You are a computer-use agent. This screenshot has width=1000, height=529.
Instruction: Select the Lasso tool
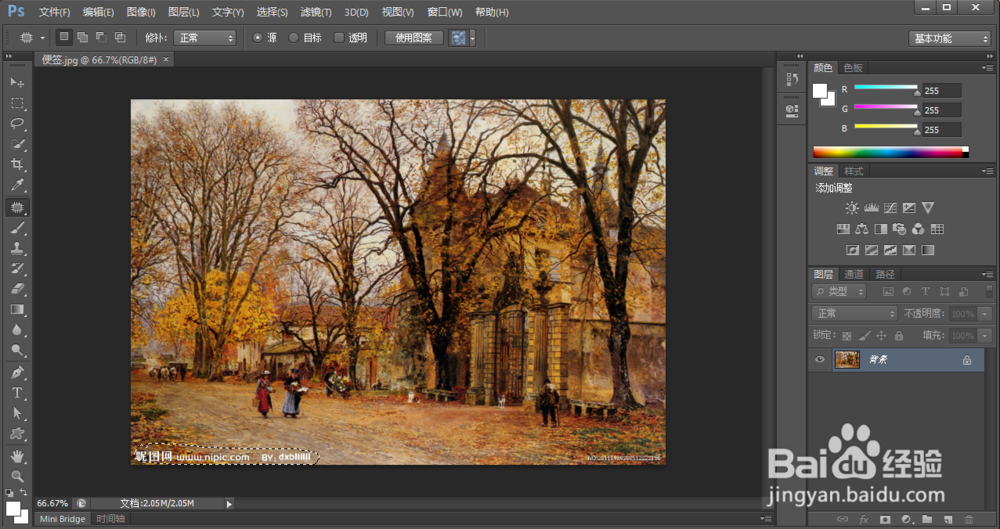pyautogui.click(x=17, y=123)
